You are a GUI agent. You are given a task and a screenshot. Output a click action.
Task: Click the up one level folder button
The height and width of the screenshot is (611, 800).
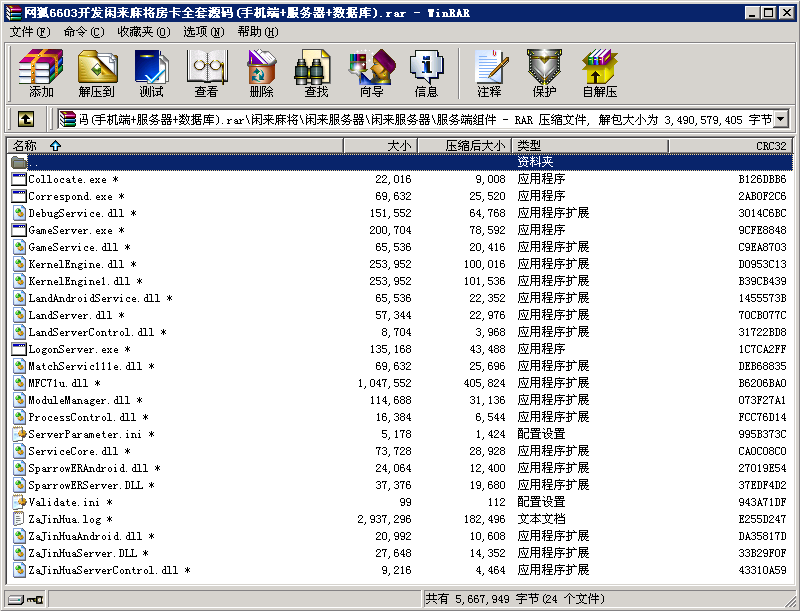click(26, 119)
